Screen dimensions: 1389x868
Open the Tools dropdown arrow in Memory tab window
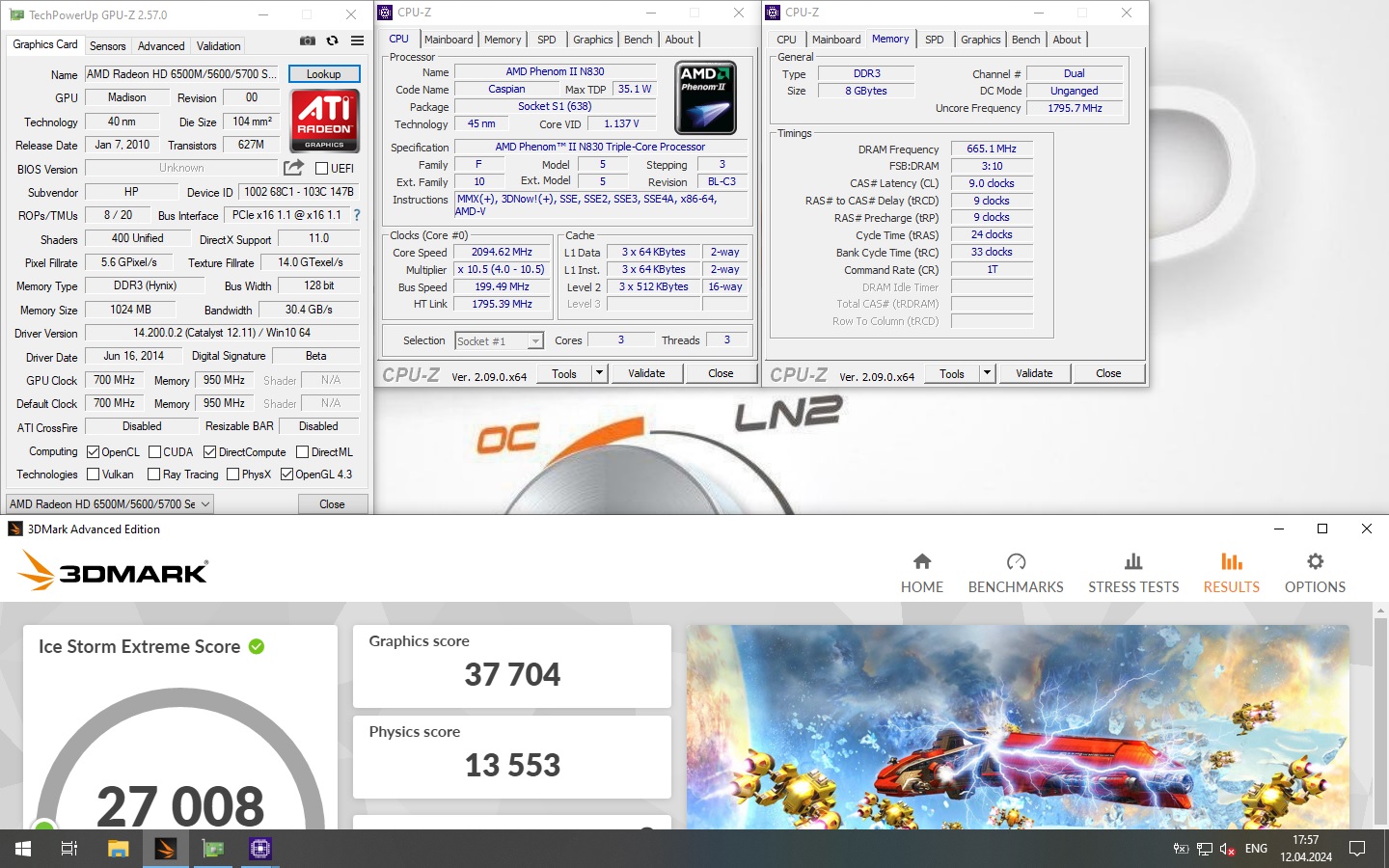coord(987,373)
